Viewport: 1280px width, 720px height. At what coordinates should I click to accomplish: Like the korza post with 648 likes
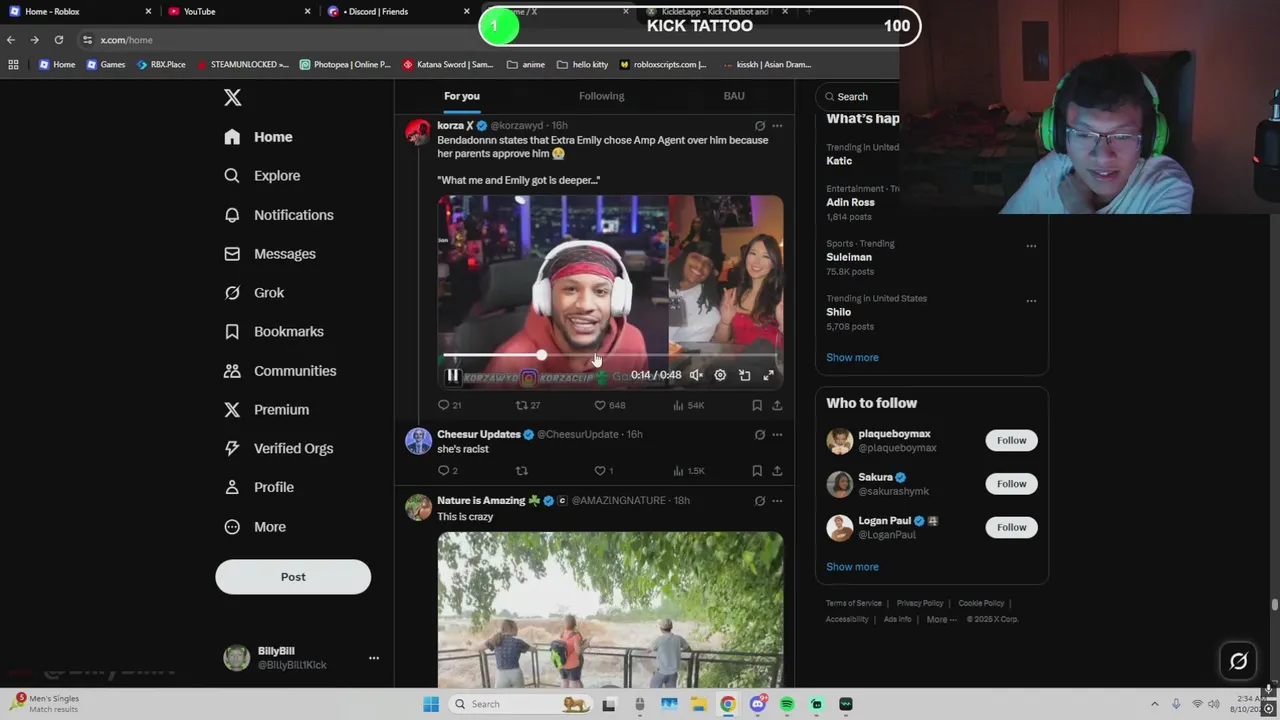click(609, 405)
